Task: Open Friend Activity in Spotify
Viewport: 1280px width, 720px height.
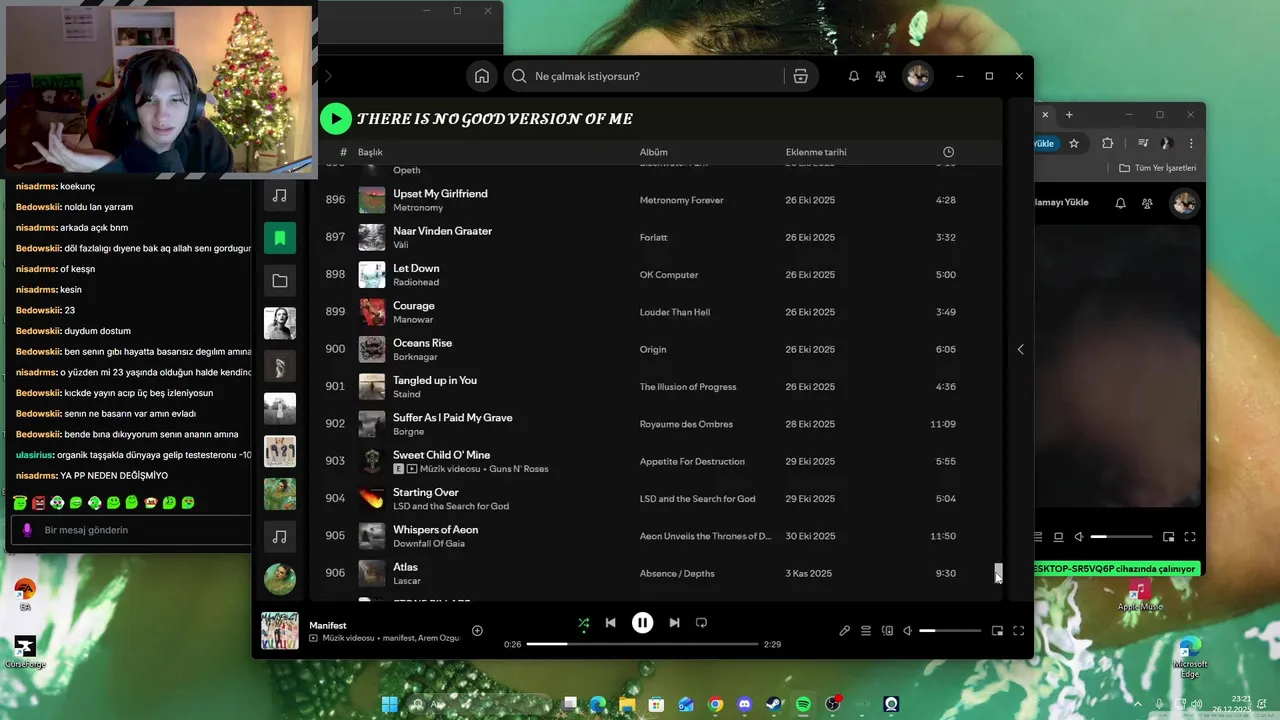Action: [880, 76]
